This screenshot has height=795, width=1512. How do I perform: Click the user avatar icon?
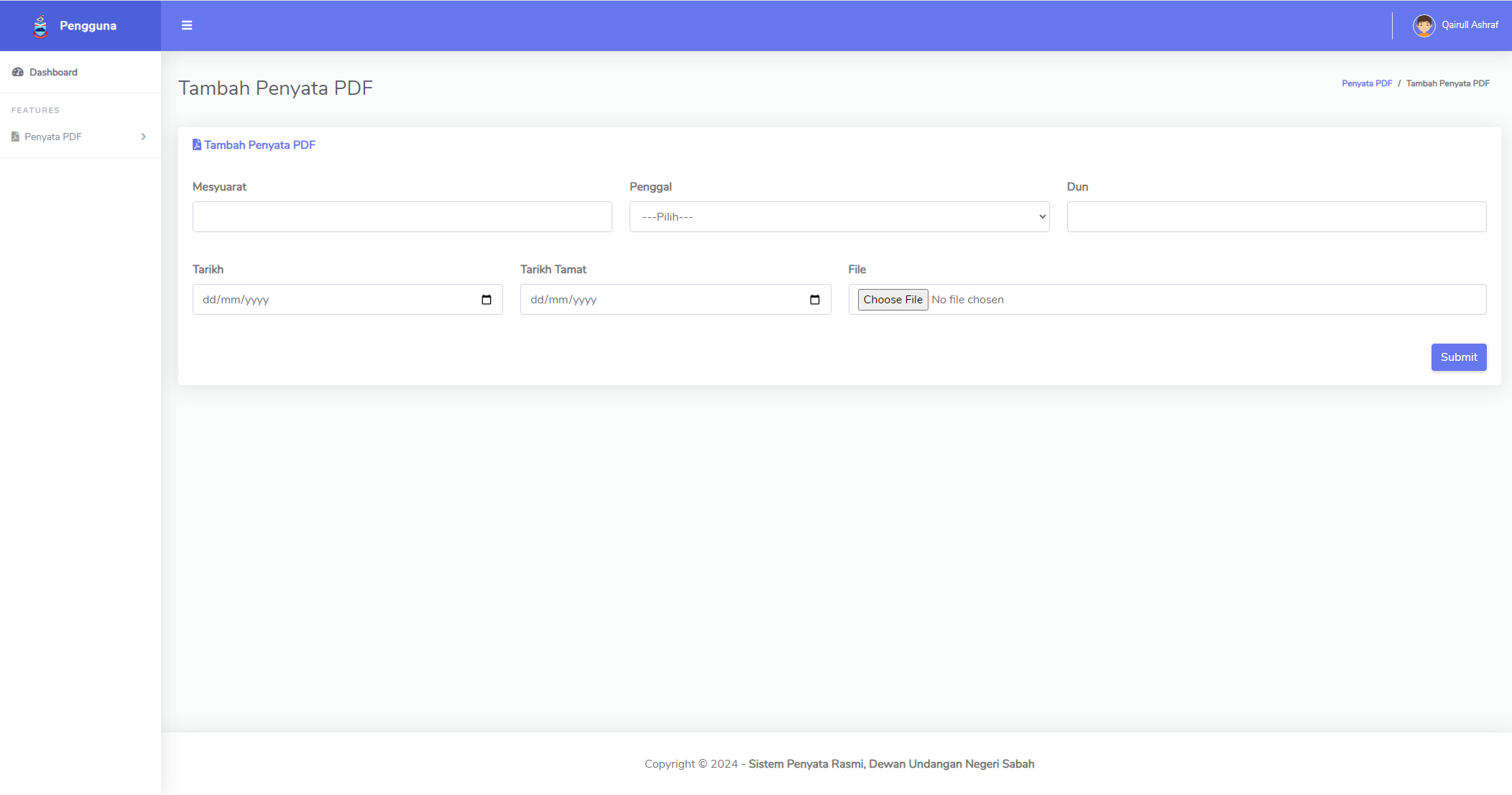1424,25
